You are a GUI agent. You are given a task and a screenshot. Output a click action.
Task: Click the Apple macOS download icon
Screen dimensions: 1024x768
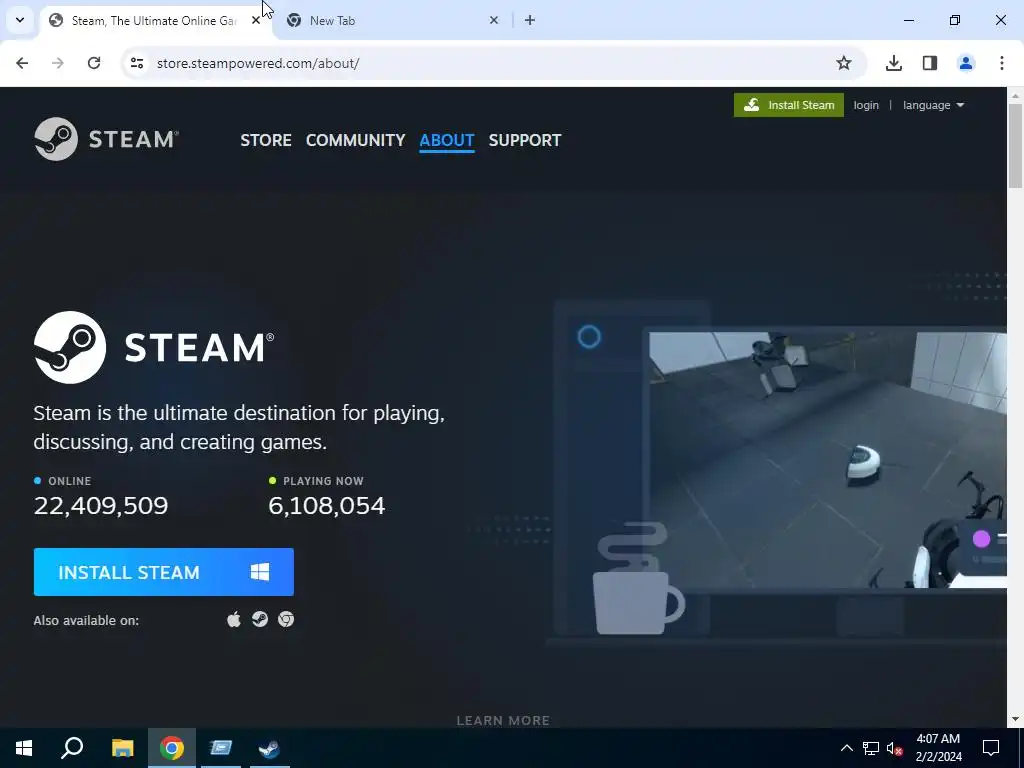coord(234,619)
